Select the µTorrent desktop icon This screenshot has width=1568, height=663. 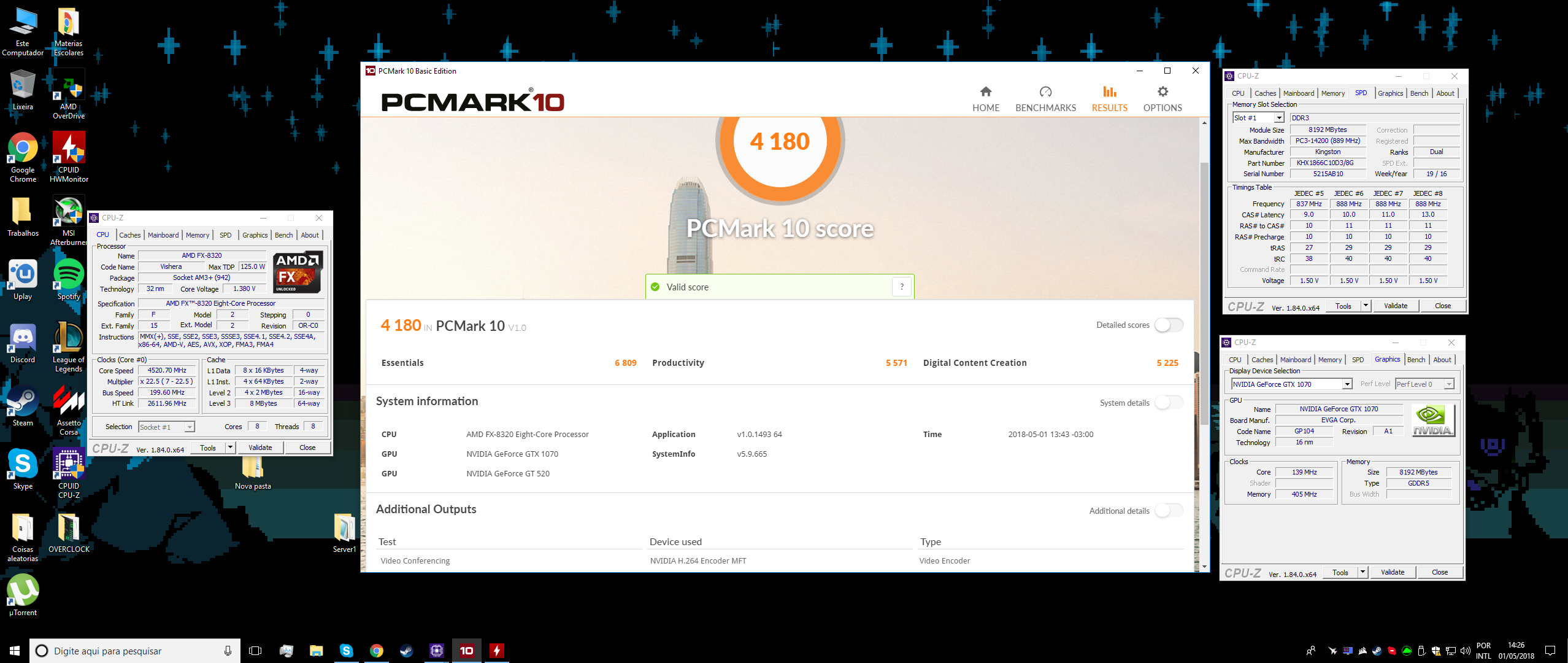click(x=23, y=596)
